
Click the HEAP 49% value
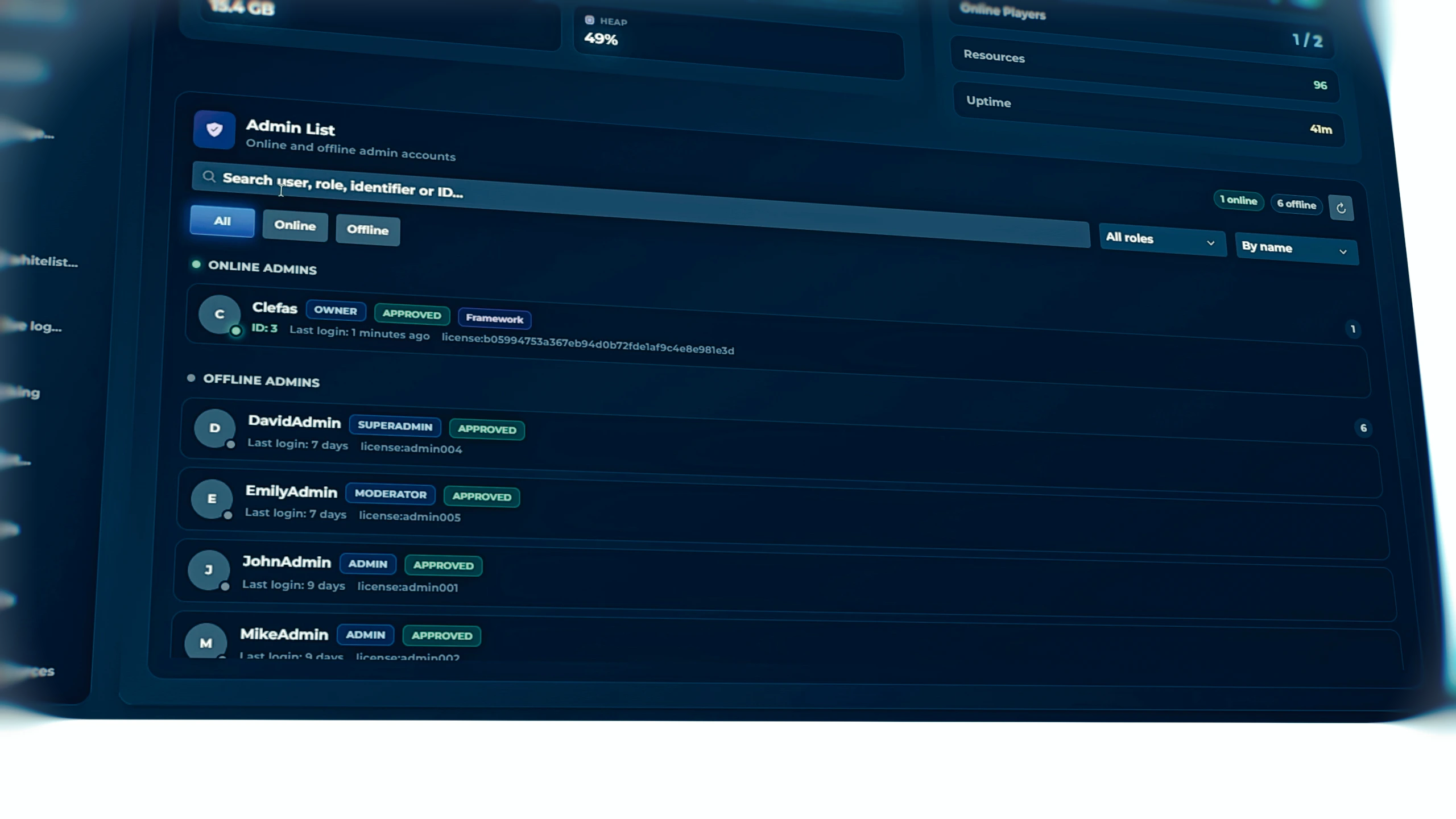(601, 39)
